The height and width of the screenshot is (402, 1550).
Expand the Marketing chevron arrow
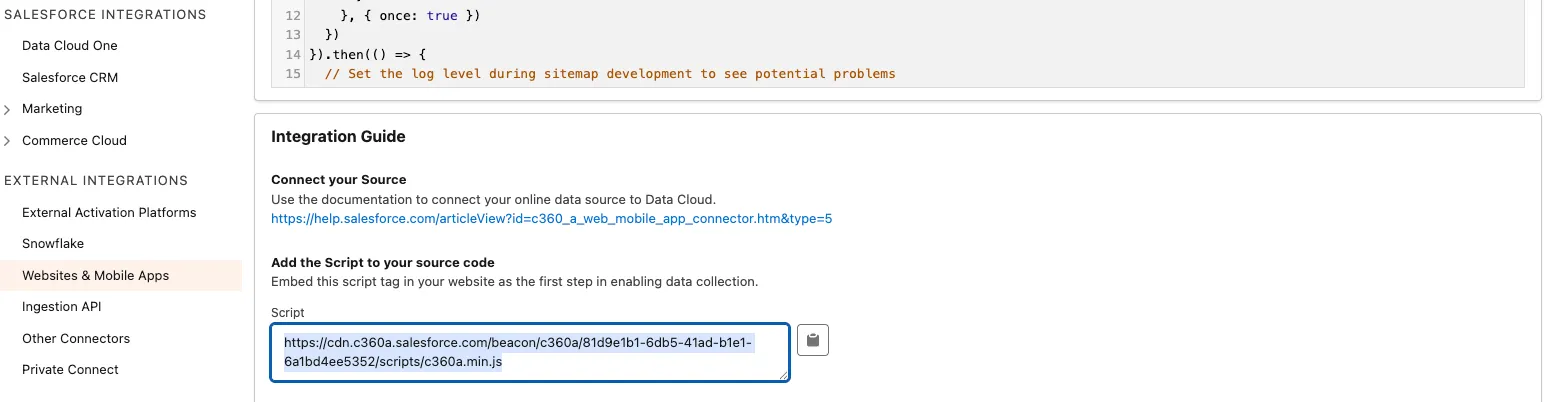coord(8,109)
